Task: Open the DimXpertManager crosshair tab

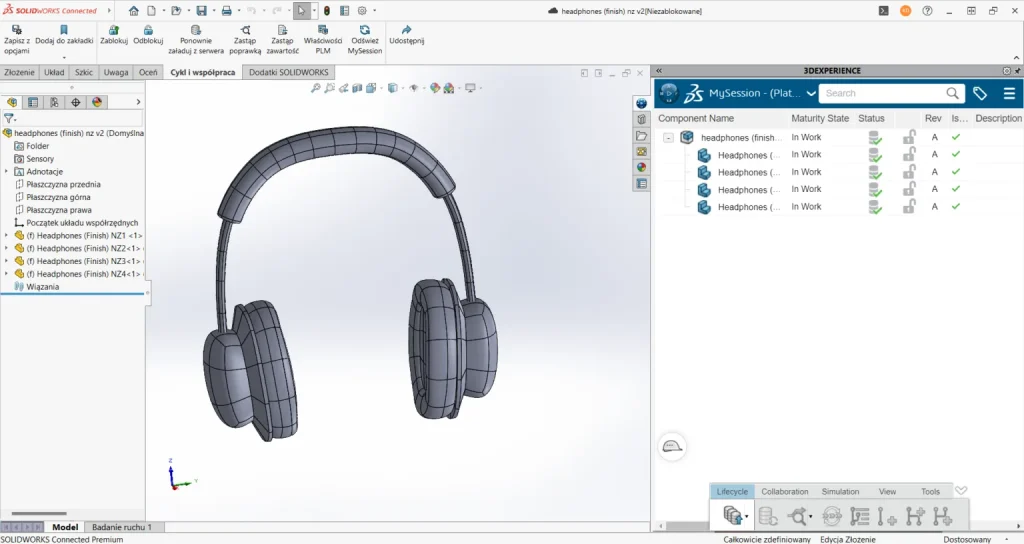Action: pyautogui.click(x=76, y=102)
